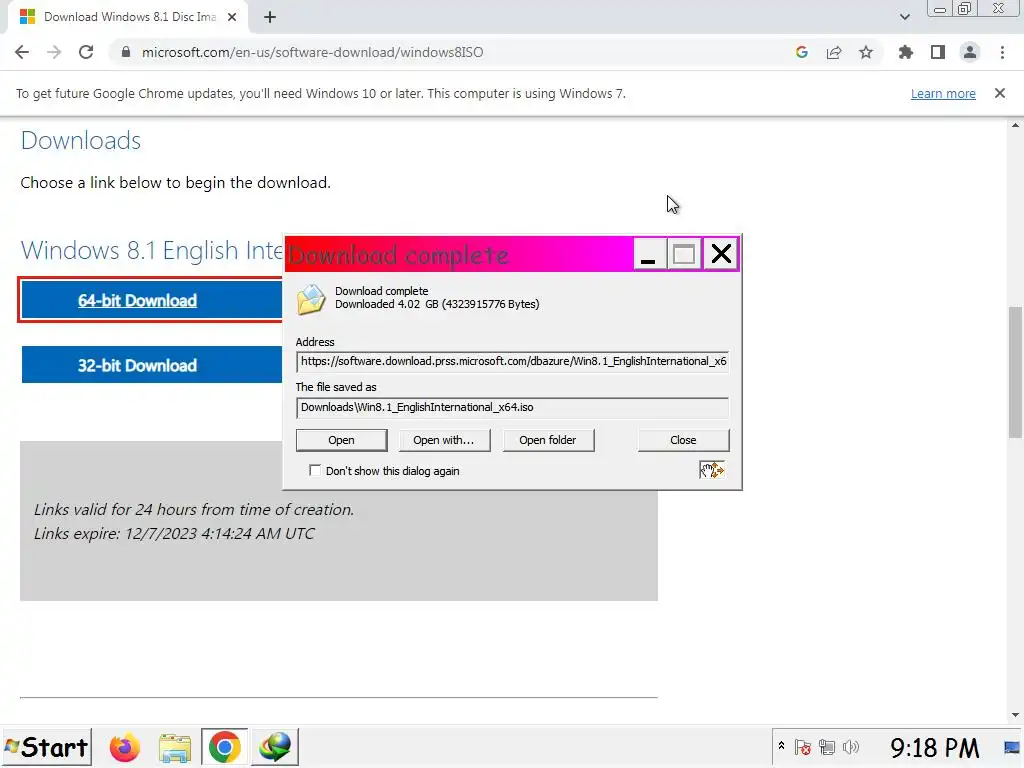The image size is (1024, 768).
Task: Click the volume speaker tray icon
Action: [x=851, y=747]
